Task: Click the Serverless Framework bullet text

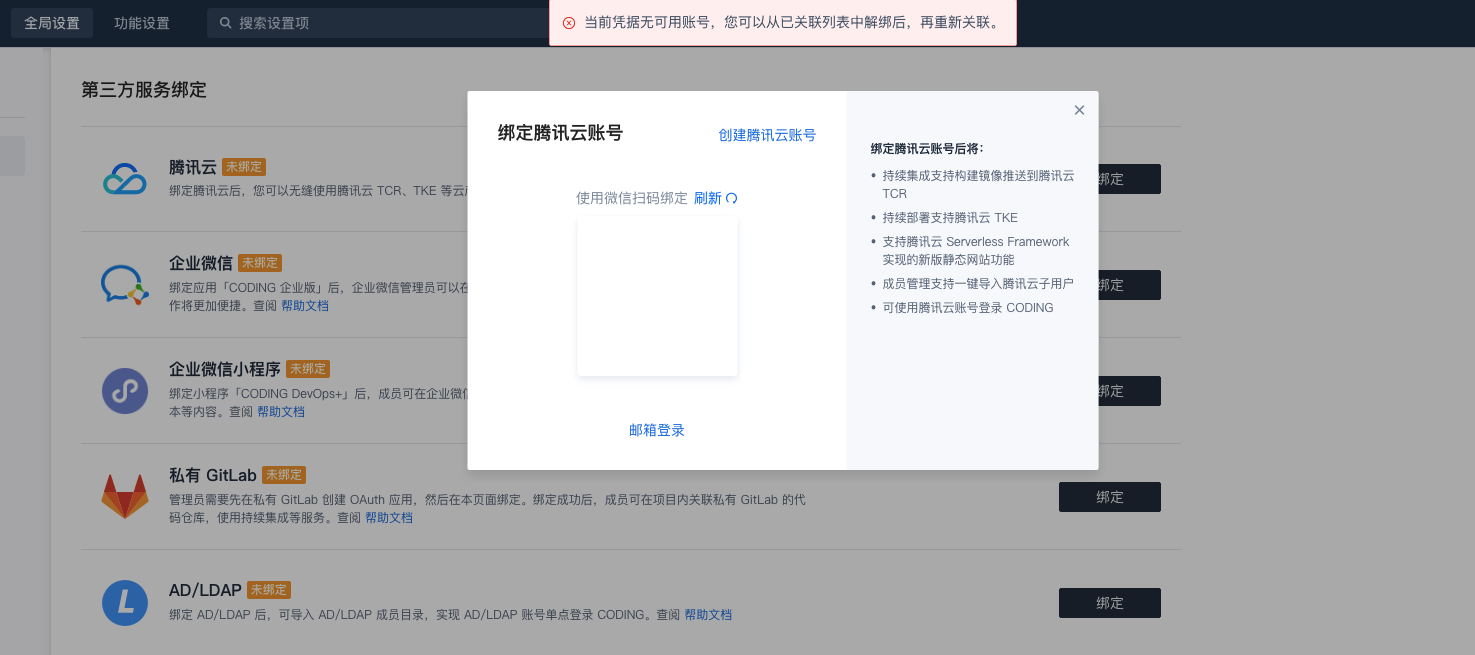Action: click(x=976, y=251)
